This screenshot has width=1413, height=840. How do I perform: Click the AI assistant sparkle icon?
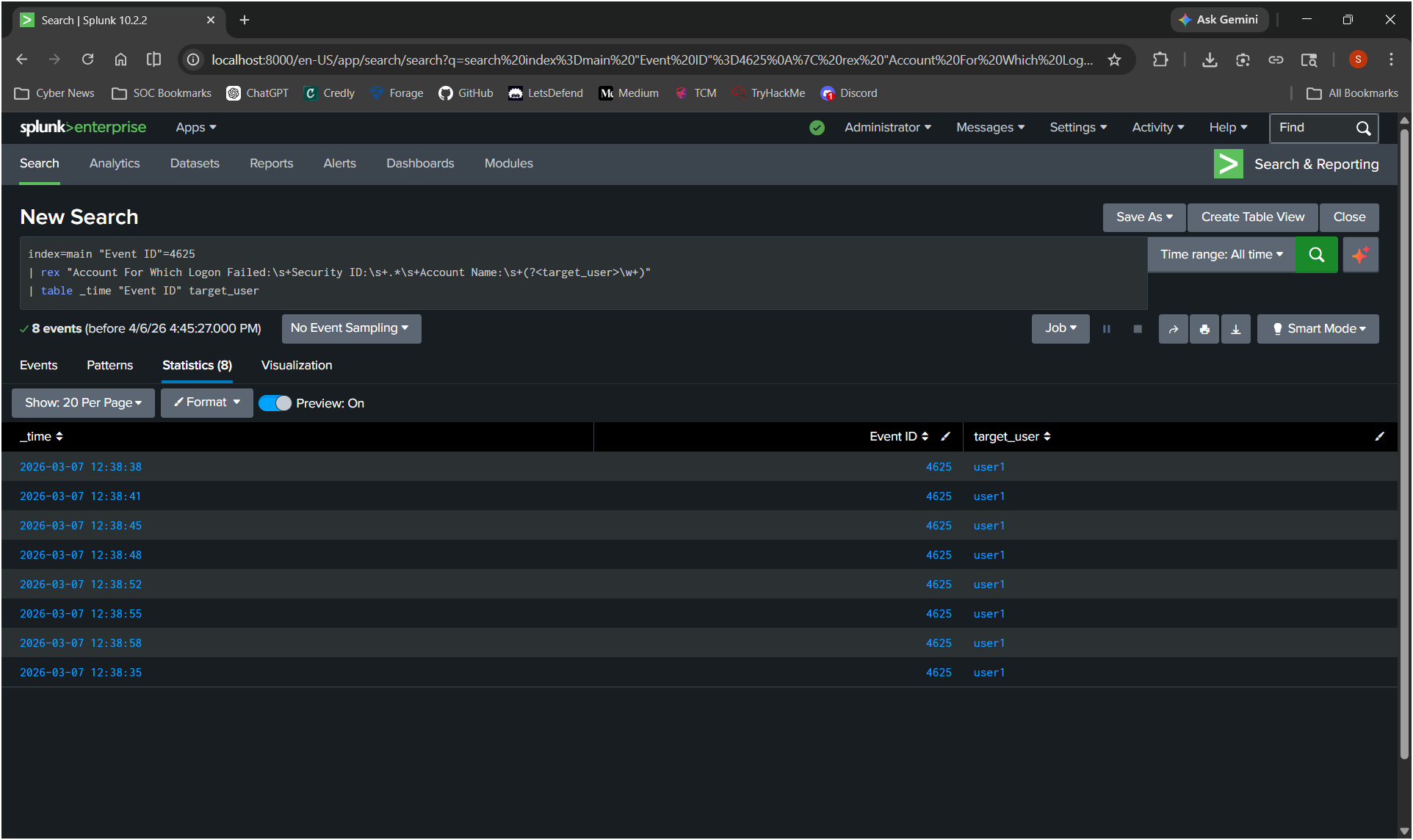point(1360,255)
